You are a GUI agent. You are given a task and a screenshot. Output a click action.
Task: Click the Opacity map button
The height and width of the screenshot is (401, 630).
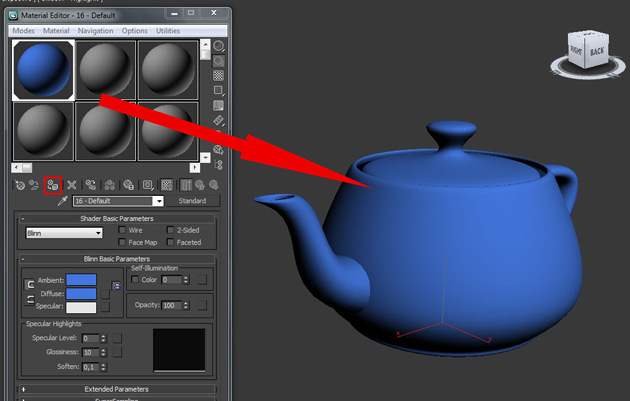click(202, 305)
